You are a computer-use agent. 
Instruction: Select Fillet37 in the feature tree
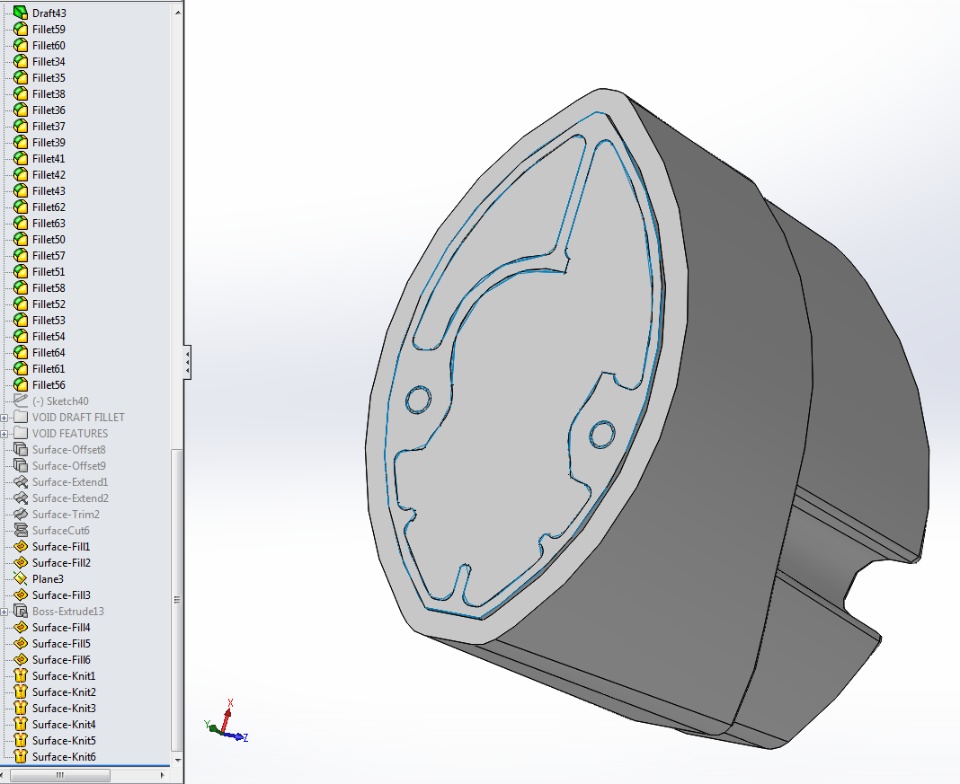pos(49,126)
